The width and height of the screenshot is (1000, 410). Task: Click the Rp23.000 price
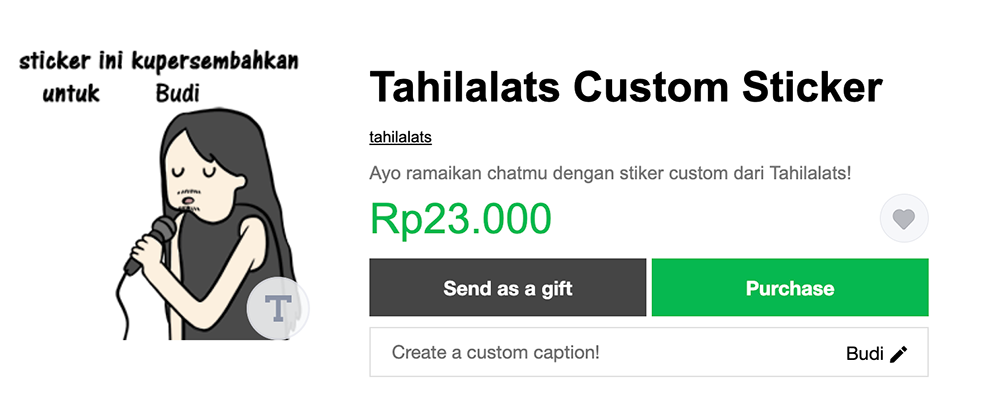click(x=460, y=219)
